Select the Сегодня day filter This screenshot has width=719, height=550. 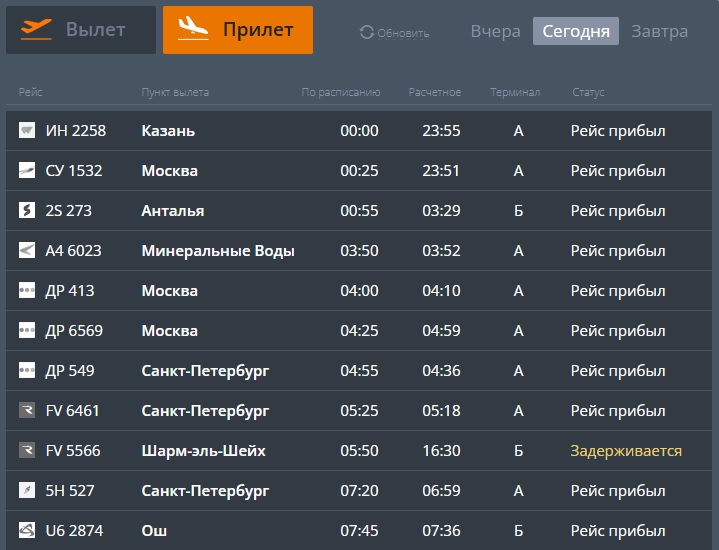click(x=576, y=31)
